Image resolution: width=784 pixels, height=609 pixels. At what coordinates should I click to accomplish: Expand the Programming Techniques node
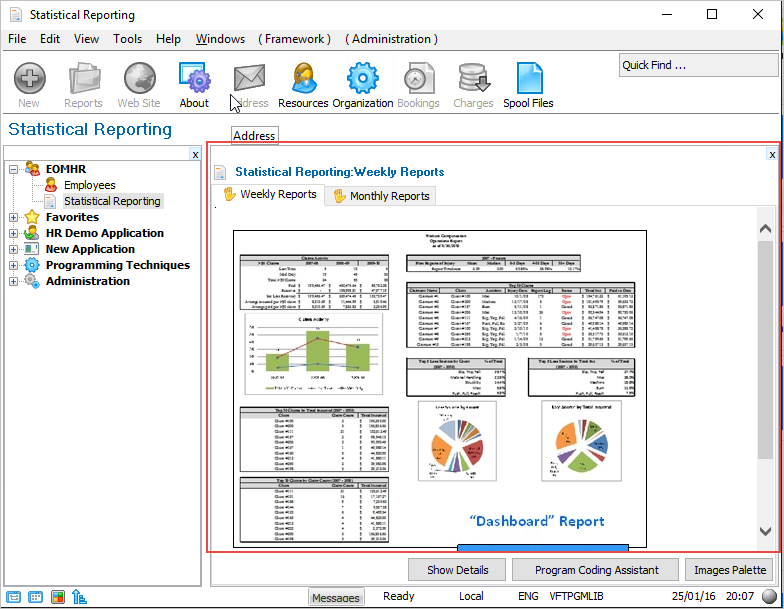(14, 265)
